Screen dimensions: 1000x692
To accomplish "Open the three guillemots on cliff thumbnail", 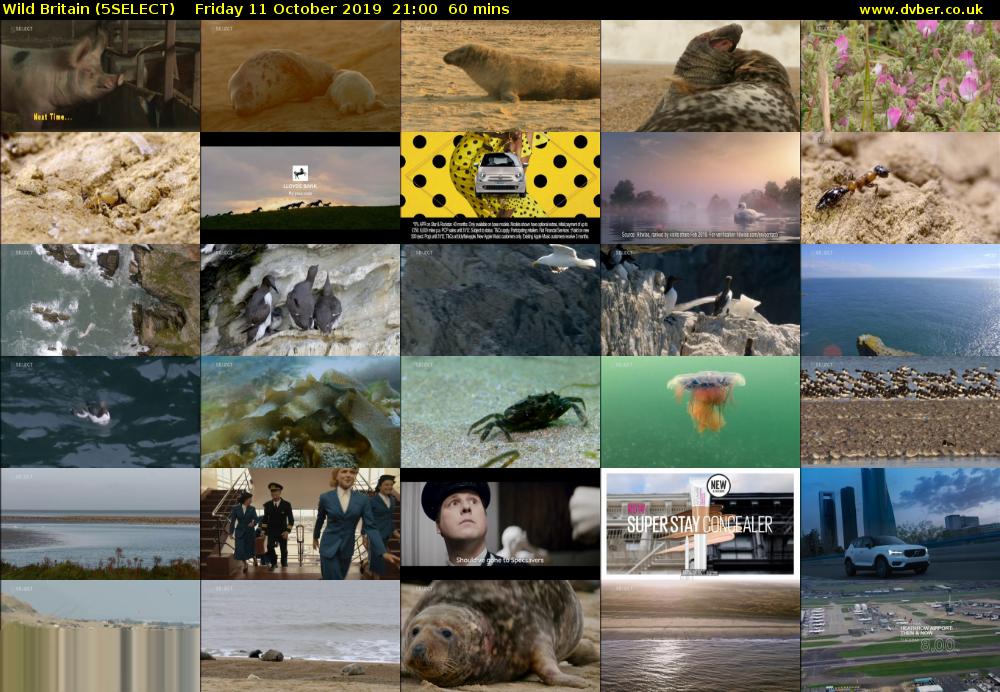I will tap(300, 300).
